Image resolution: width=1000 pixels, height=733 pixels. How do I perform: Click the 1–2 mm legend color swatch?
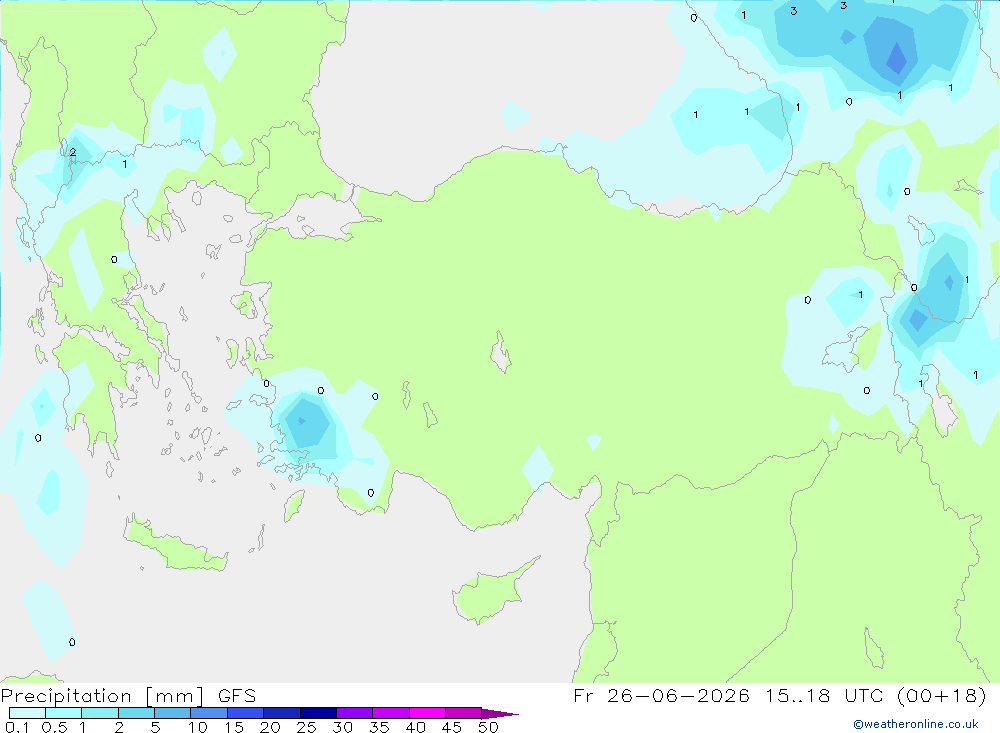click(x=100, y=713)
